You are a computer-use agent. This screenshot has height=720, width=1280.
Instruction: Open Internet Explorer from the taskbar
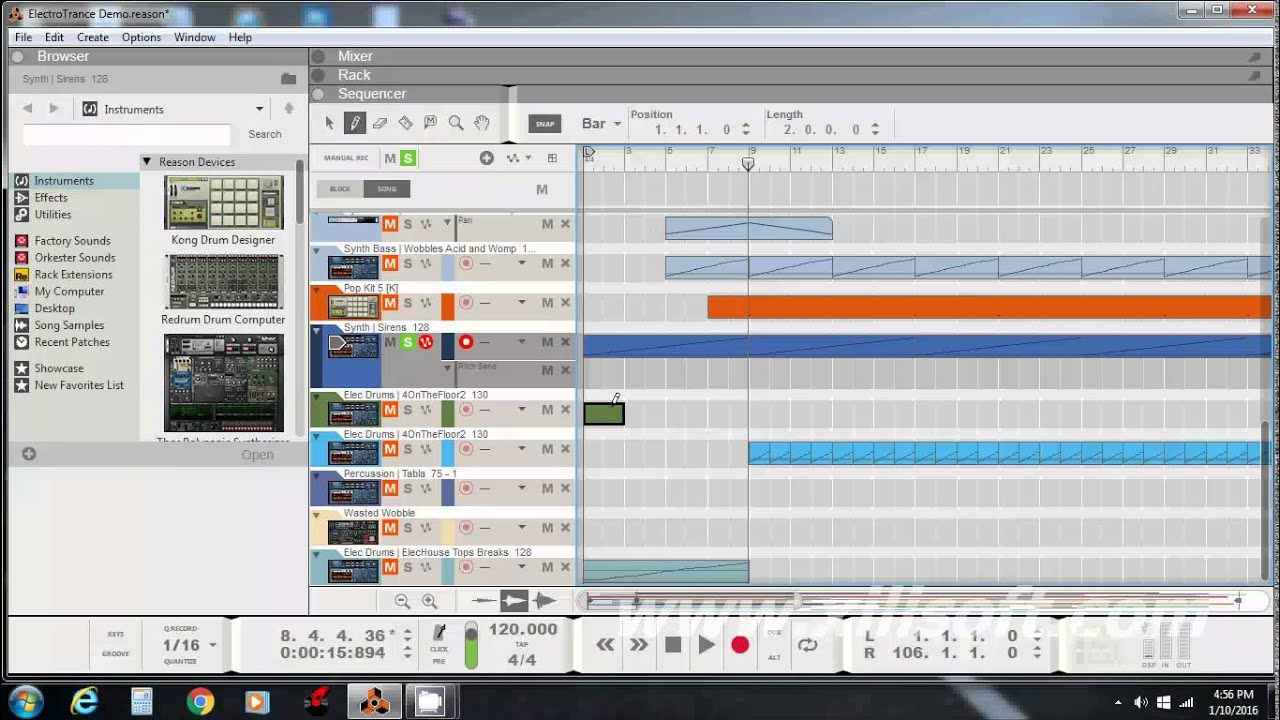click(x=85, y=702)
